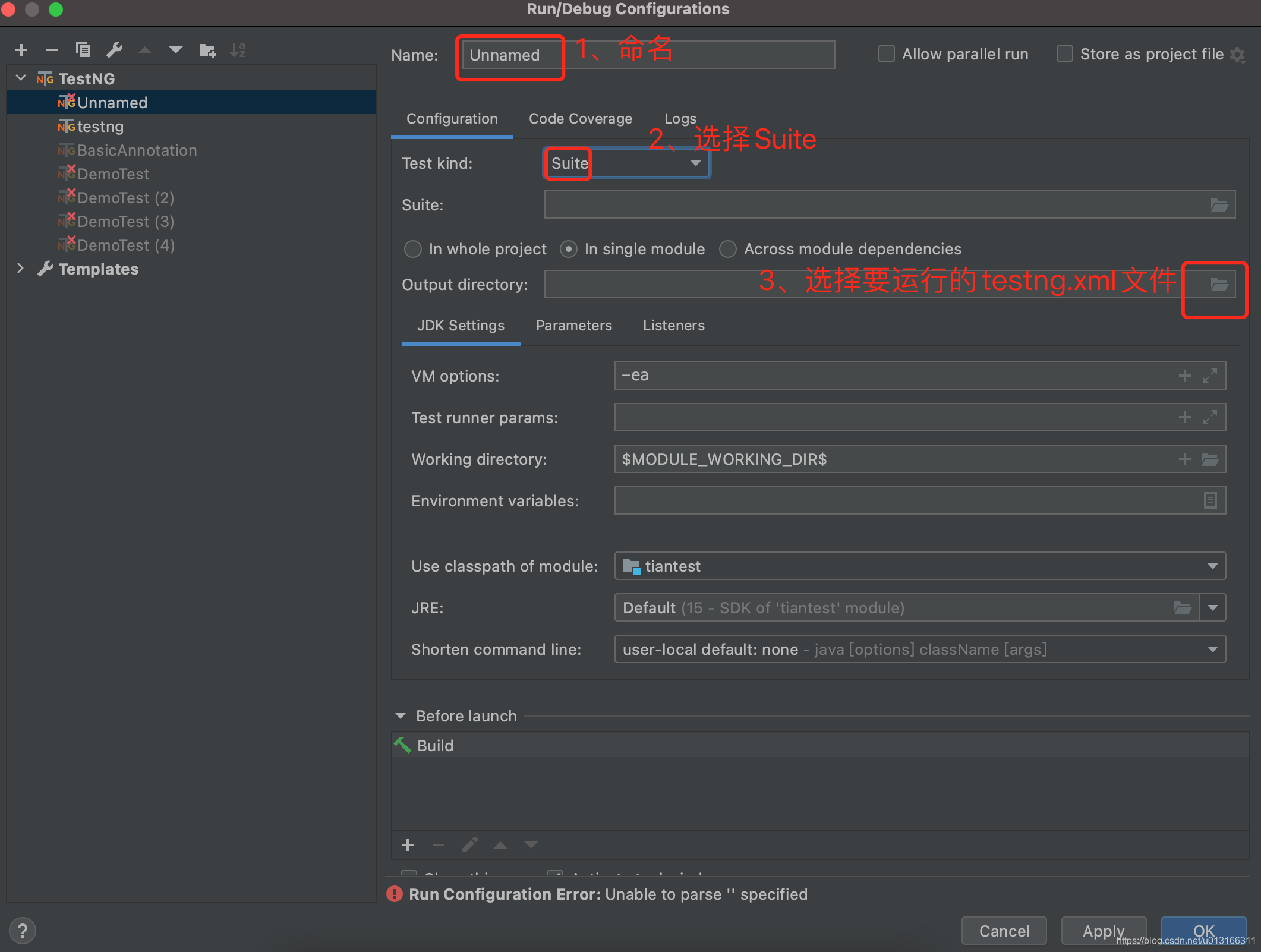Switch to the Listeners tab
The width and height of the screenshot is (1261, 952).
(x=673, y=326)
